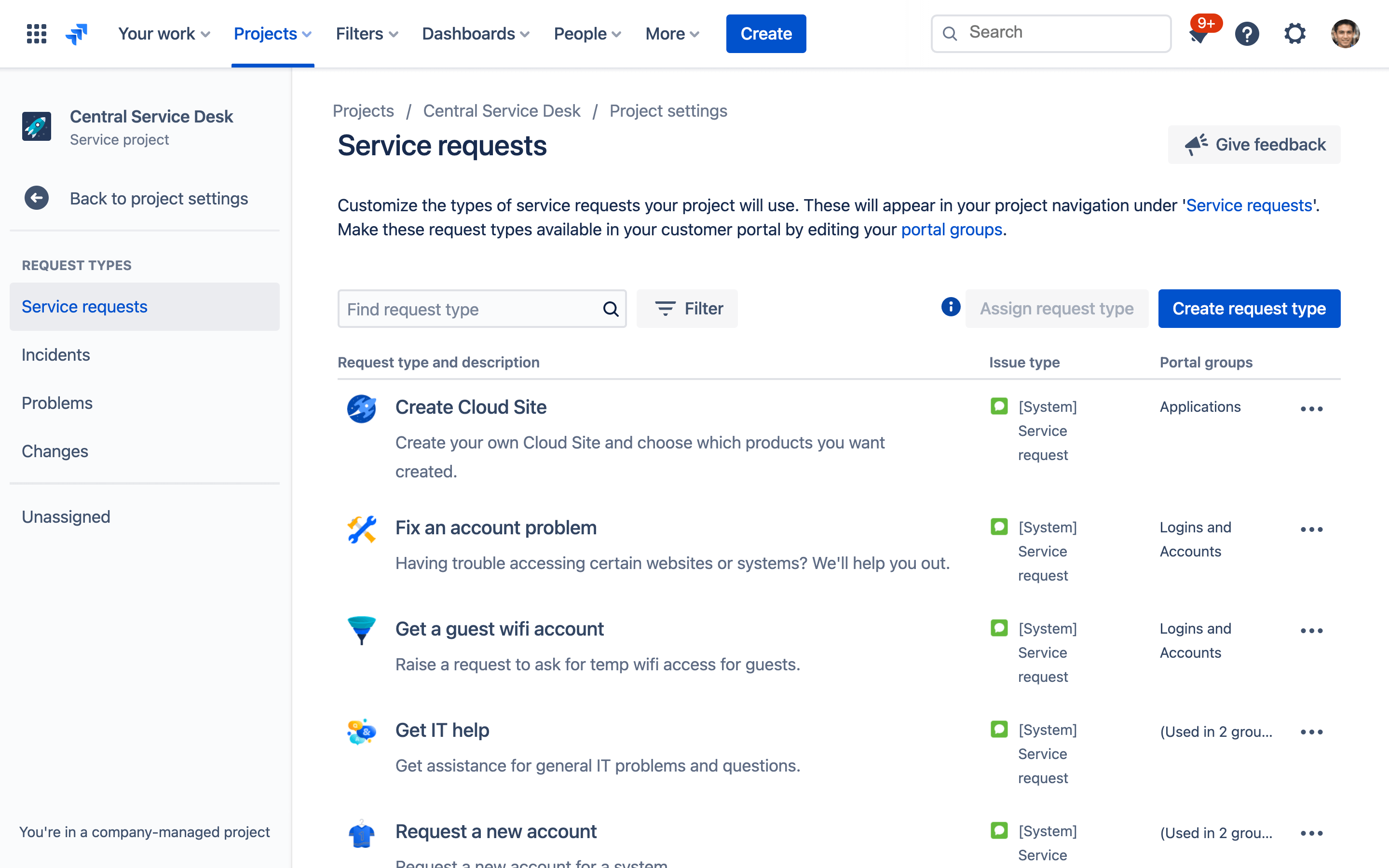Click the Create request type button
This screenshot has width=1389, height=868.
[1250, 308]
